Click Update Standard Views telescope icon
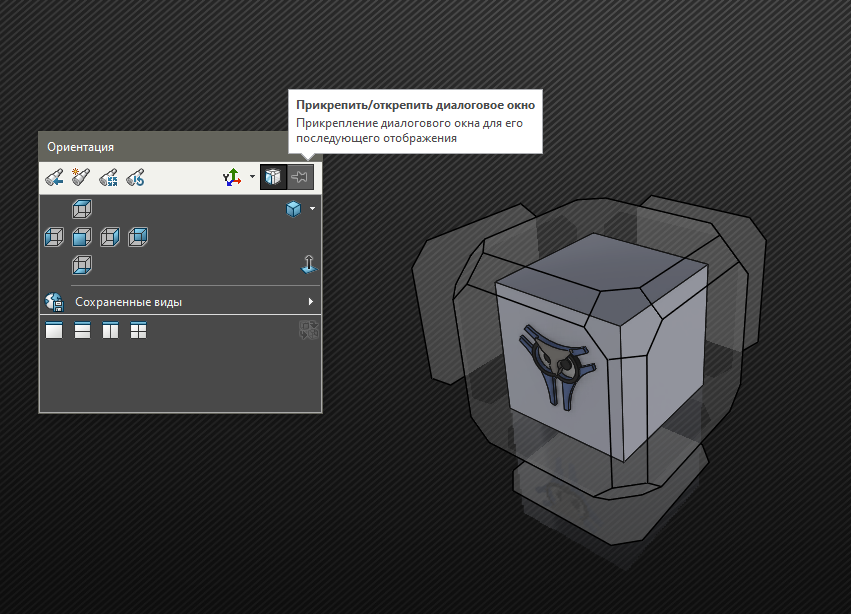This screenshot has height=614, width=851. tap(109, 178)
